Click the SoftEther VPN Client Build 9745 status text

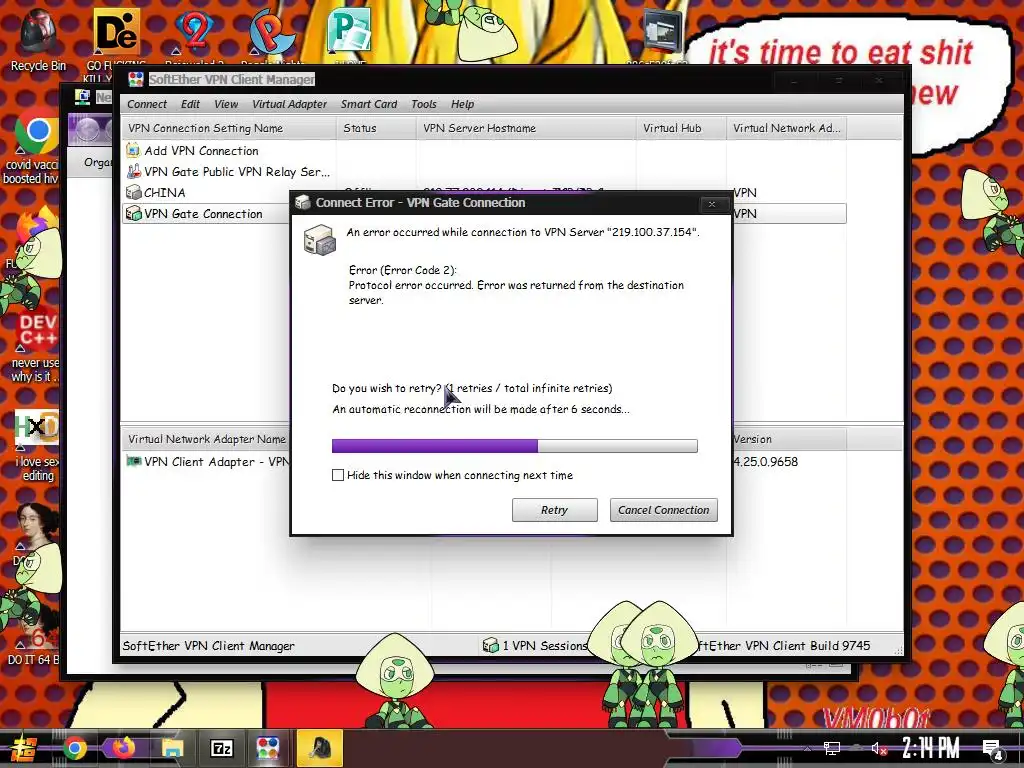pyautogui.click(x=784, y=646)
